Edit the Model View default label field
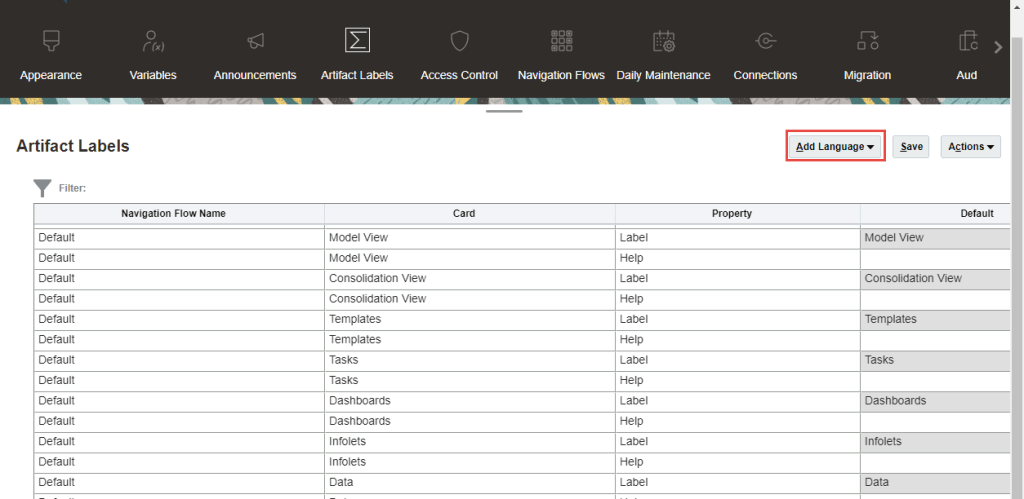This screenshot has width=1024, height=499. pyautogui.click(x=936, y=238)
